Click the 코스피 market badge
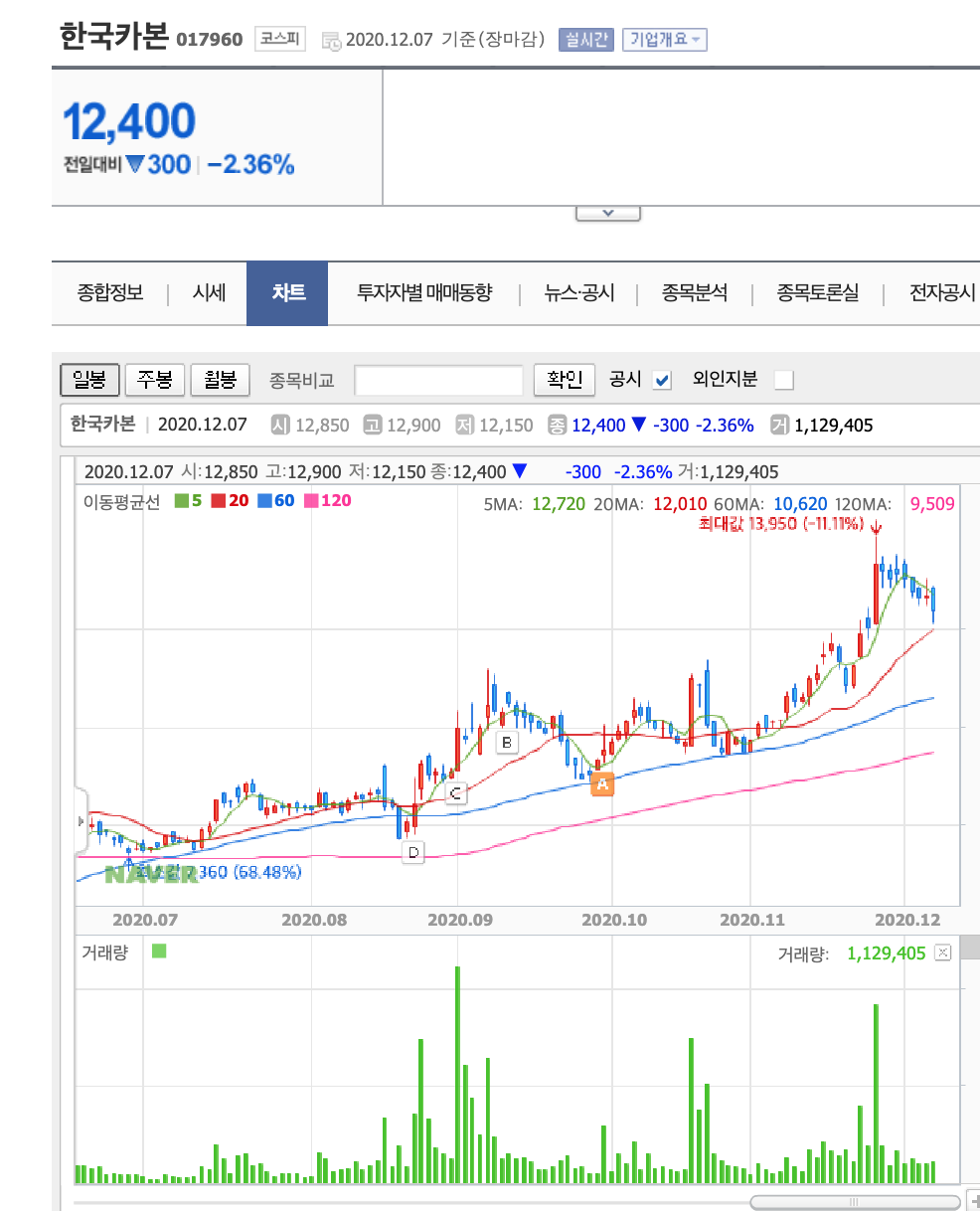The image size is (980, 1211). (279, 40)
